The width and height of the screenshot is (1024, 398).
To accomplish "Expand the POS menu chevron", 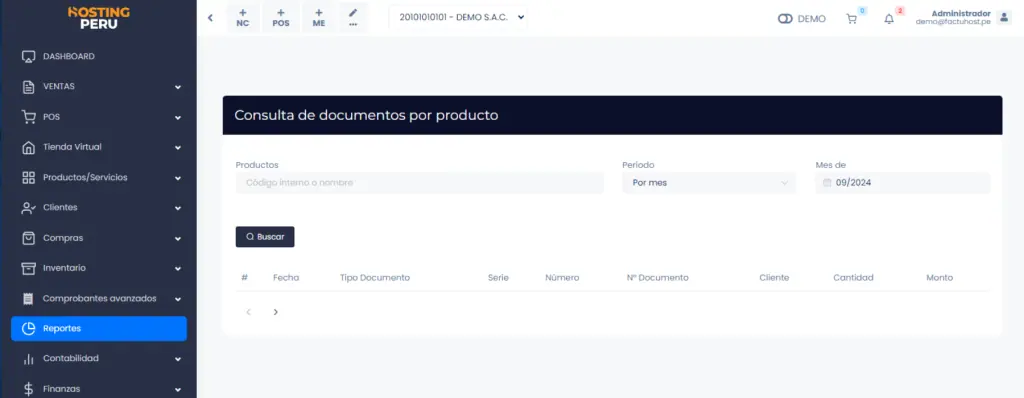I will tap(178, 118).
